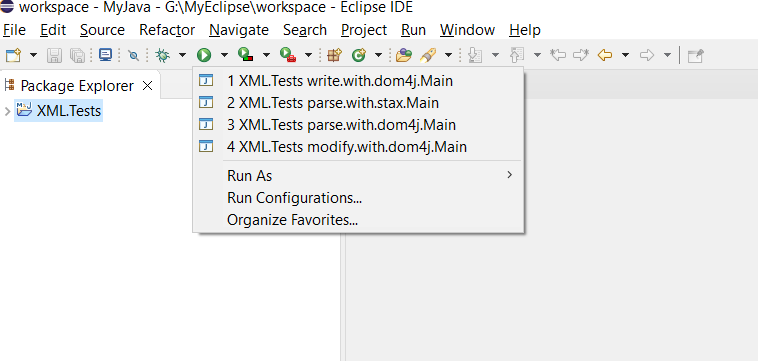
Task: Click the Save disk icon
Action: (54, 56)
